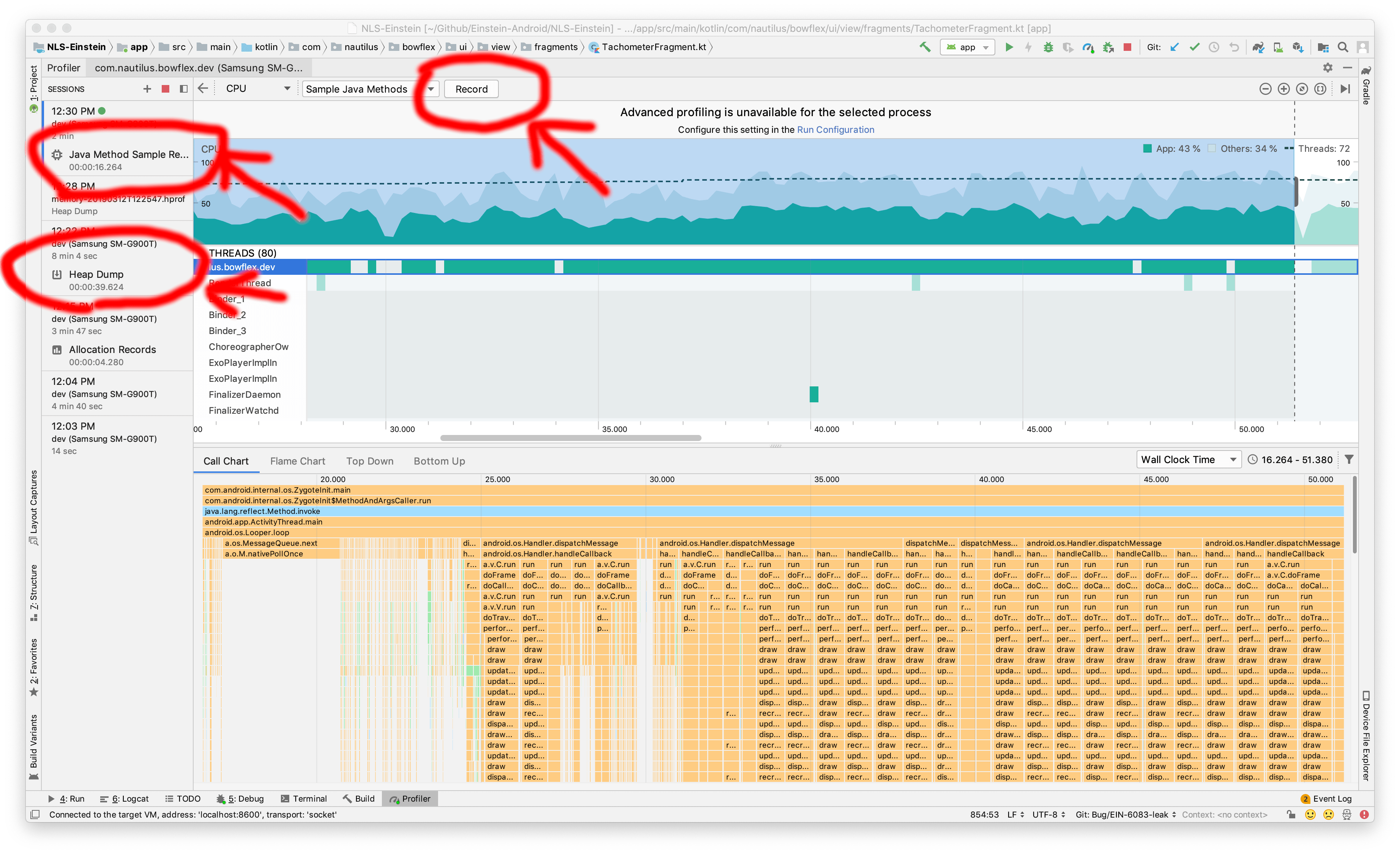
Task: Open the Run Configuration link
Action: point(835,129)
